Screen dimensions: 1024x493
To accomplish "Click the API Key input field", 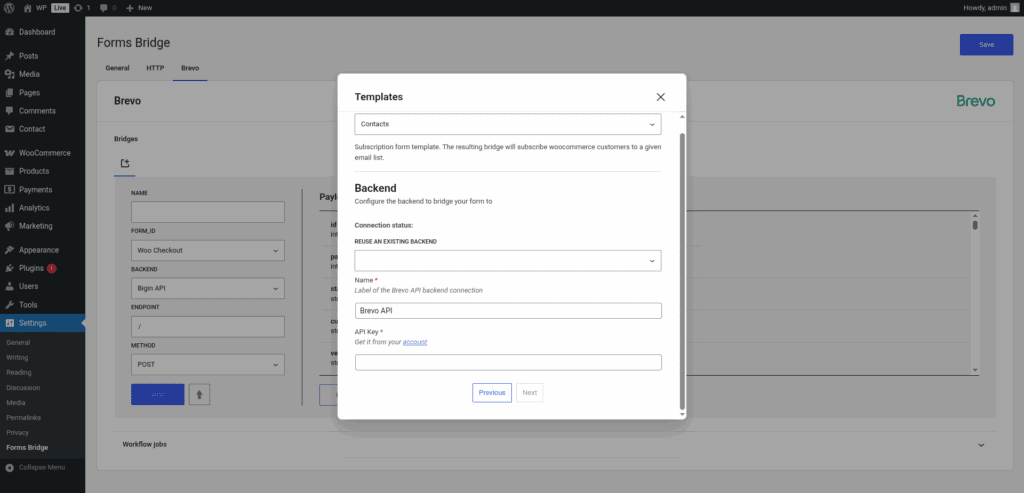I will [508, 362].
